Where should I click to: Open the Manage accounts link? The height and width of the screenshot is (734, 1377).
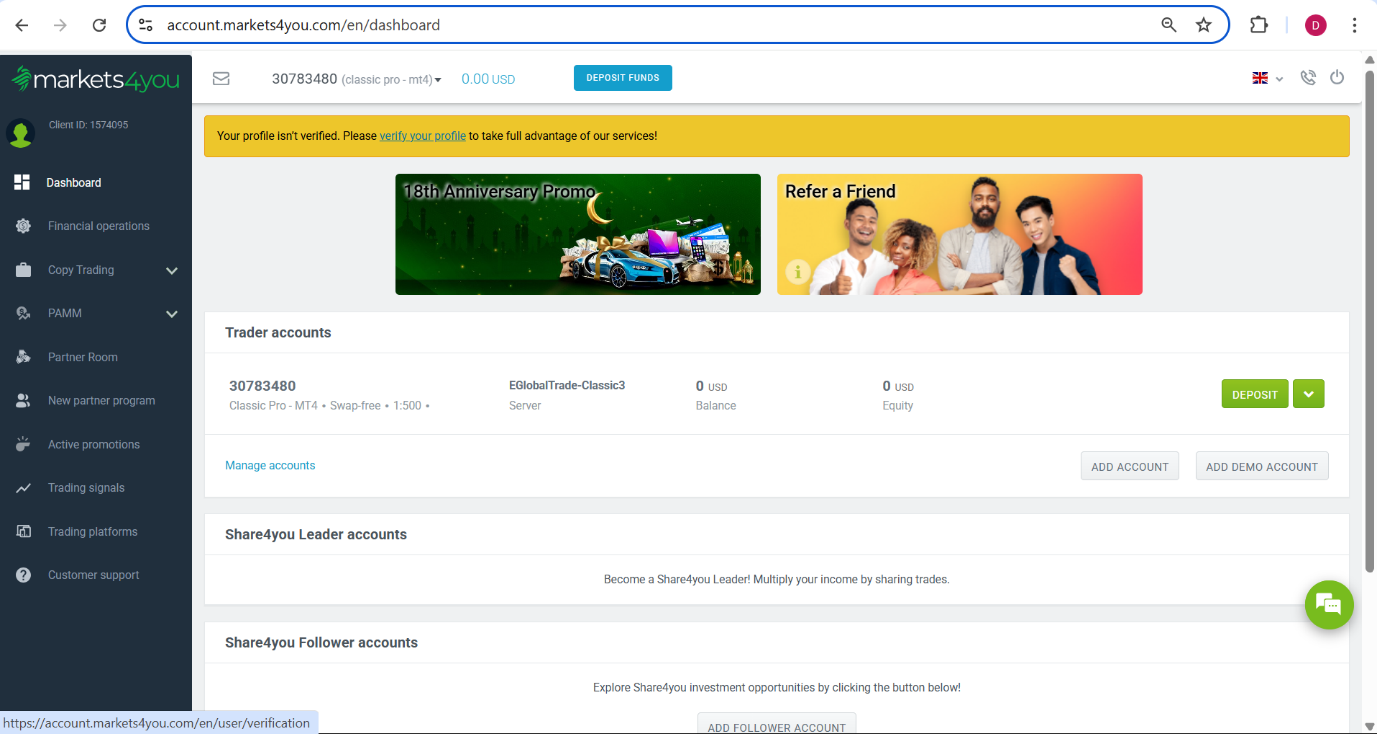tap(270, 465)
